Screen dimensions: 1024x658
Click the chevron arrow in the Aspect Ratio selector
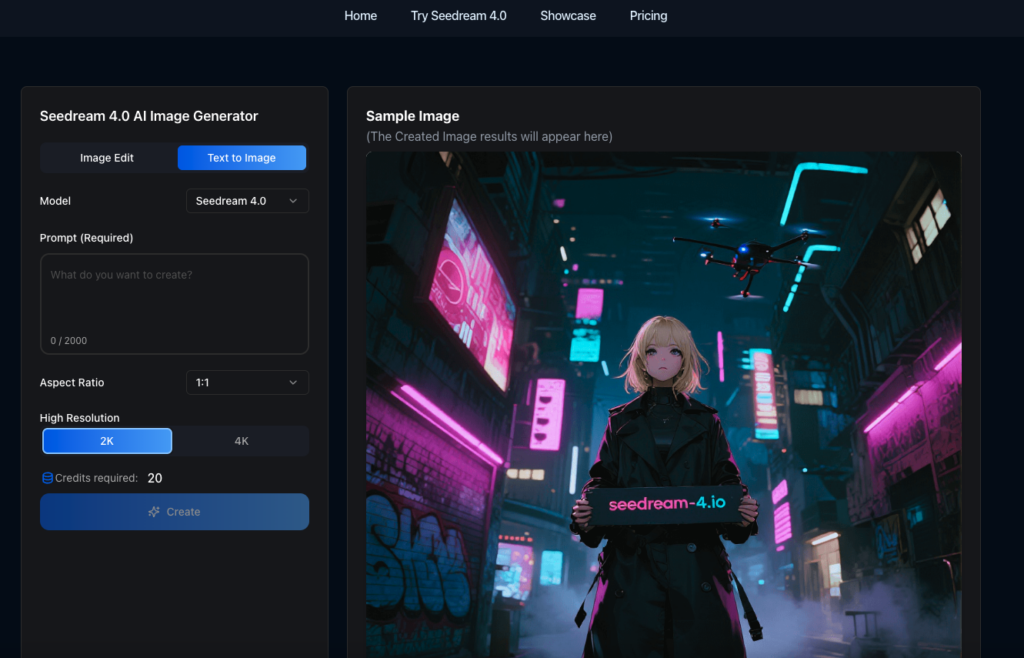point(293,383)
